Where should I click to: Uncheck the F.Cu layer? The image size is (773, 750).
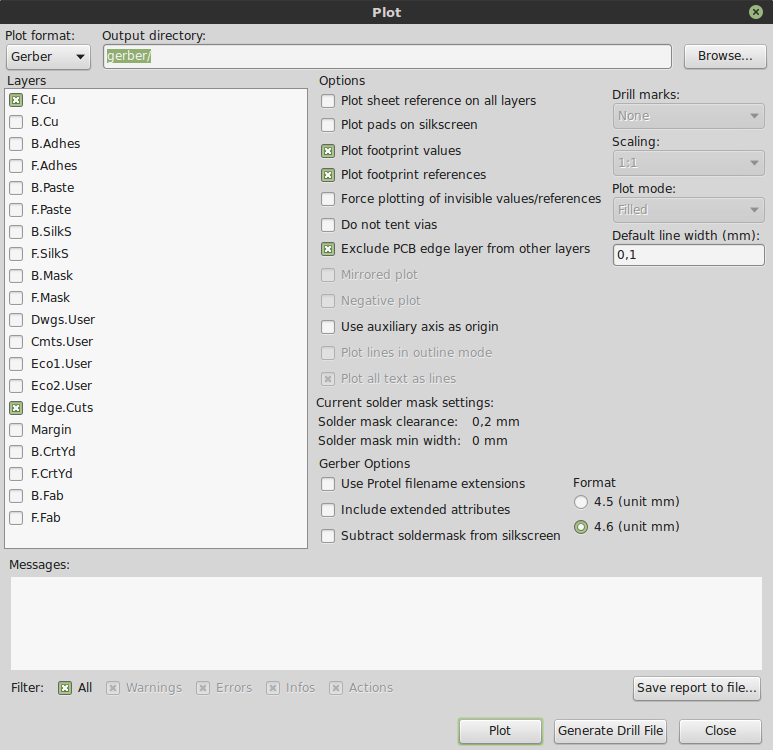16,100
